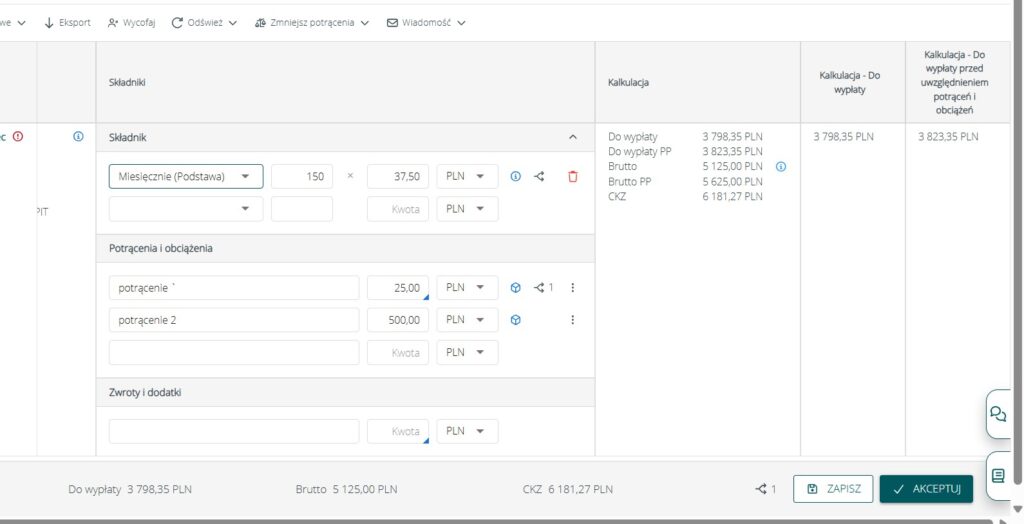The image size is (1024, 524).
Task: Open info icon beside the 37,50 PLN rate
Action: [x=516, y=177]
